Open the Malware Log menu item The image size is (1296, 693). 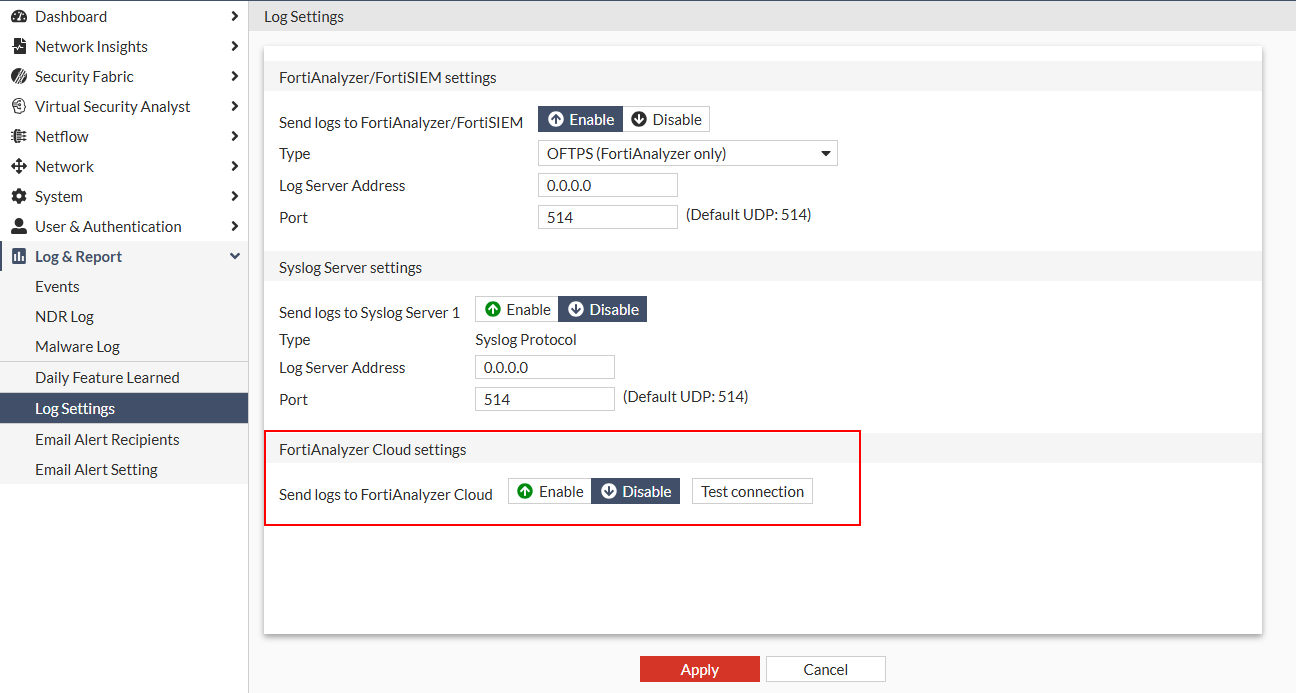124,346
